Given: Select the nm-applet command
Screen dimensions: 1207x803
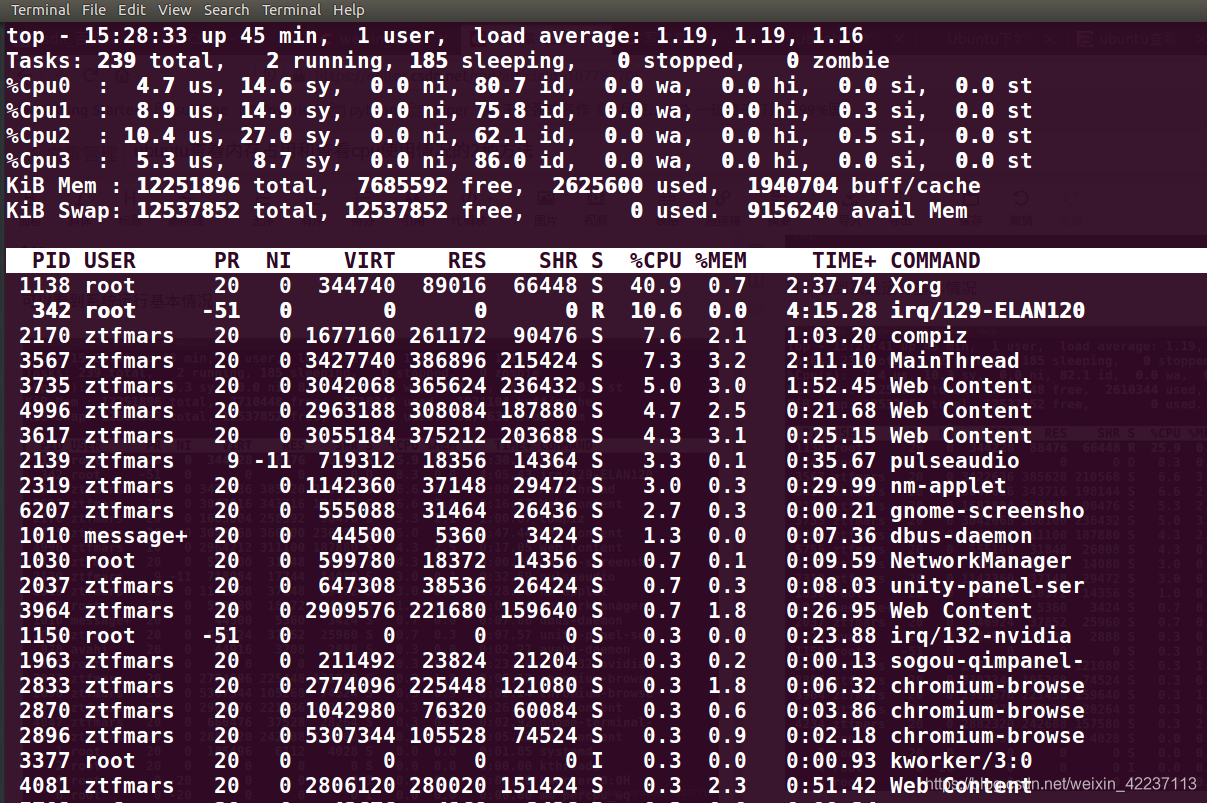Looking at the screenshot, I should [x=947, y=486].
